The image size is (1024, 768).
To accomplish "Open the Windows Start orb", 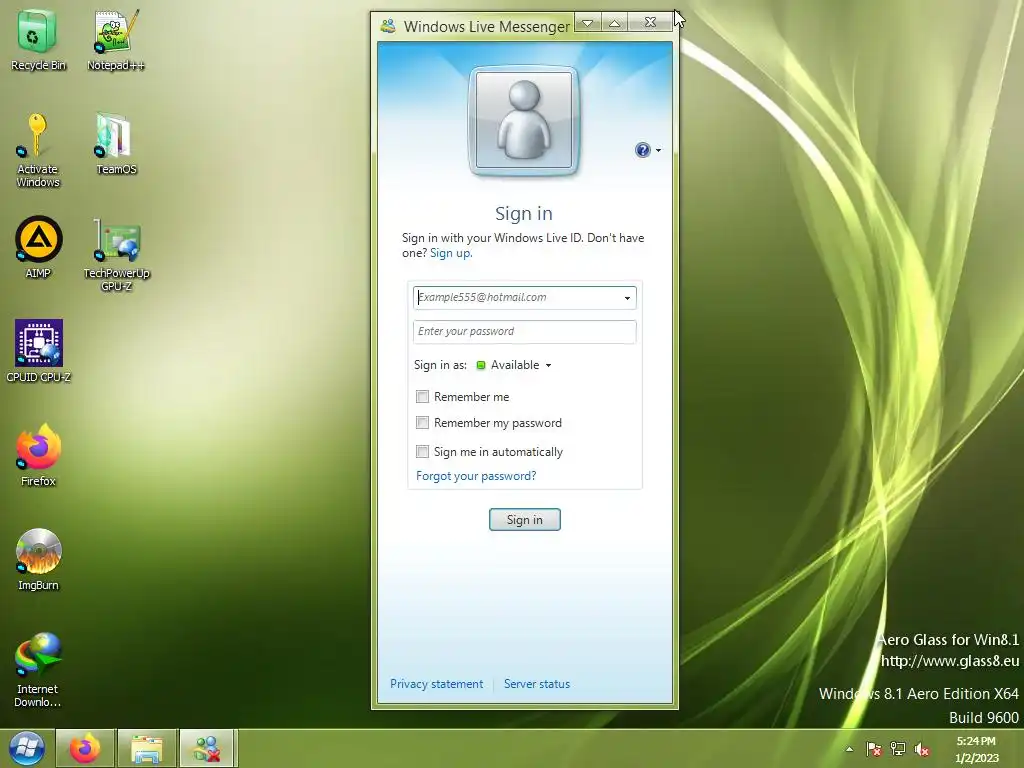I will tap(27, 748).
